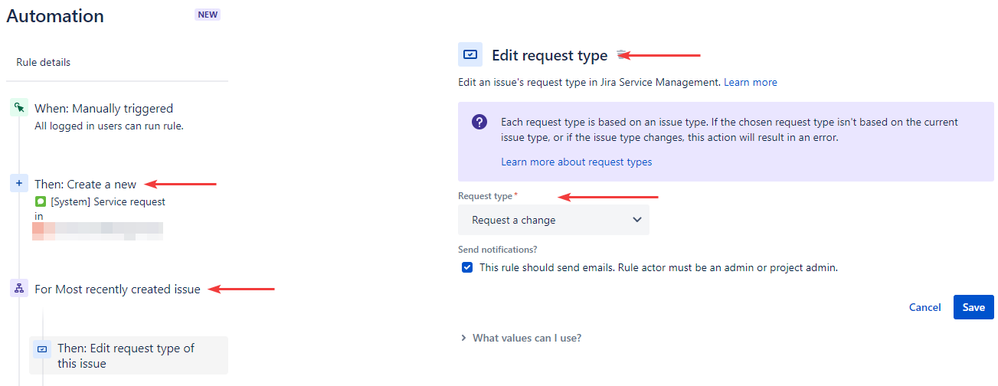Expand What values can I use?
The image size is (998, 386).
pyautogui.click(x=521, y=338)
